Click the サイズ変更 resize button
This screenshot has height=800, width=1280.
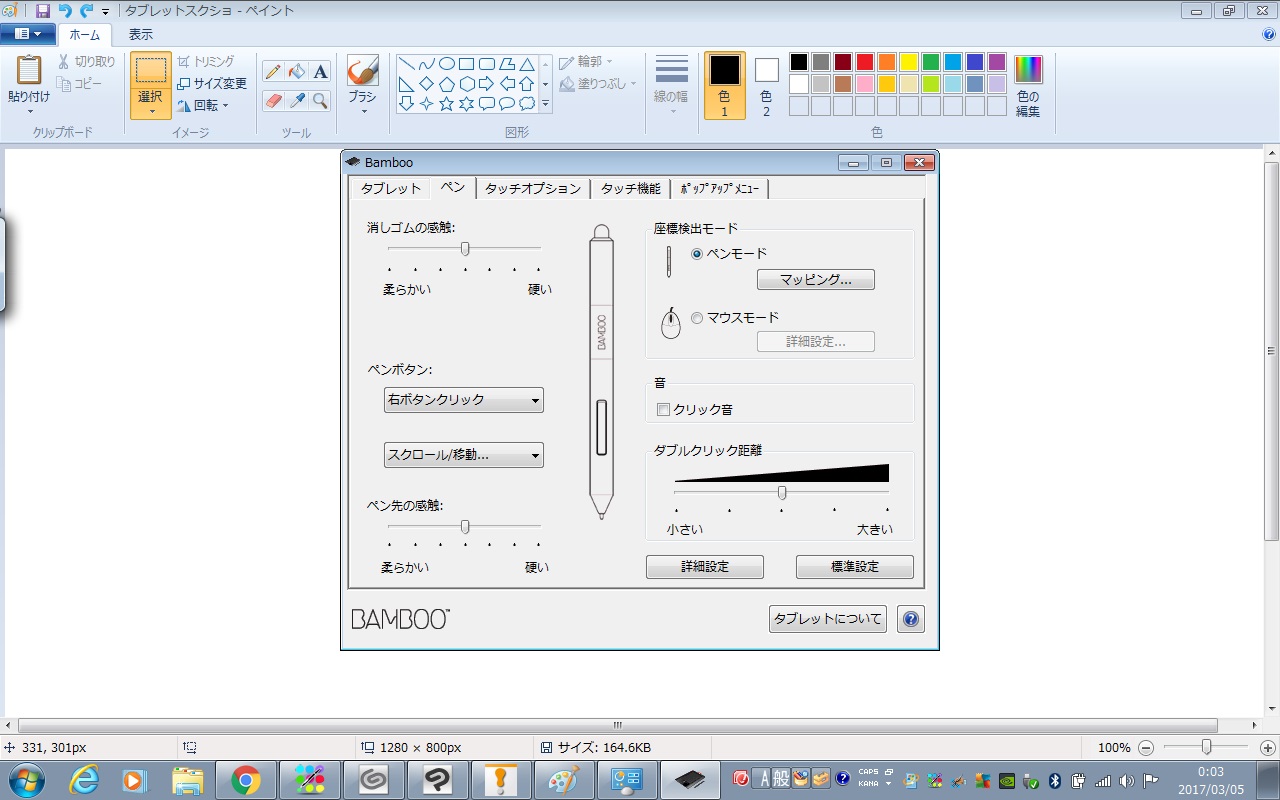click(212, 83)
